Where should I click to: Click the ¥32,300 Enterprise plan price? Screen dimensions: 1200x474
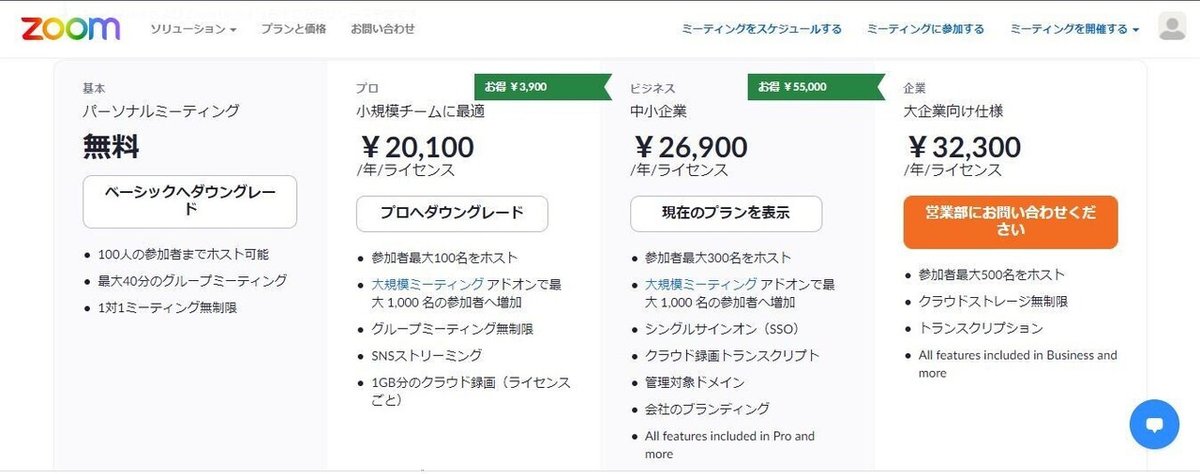click(963, 147)
